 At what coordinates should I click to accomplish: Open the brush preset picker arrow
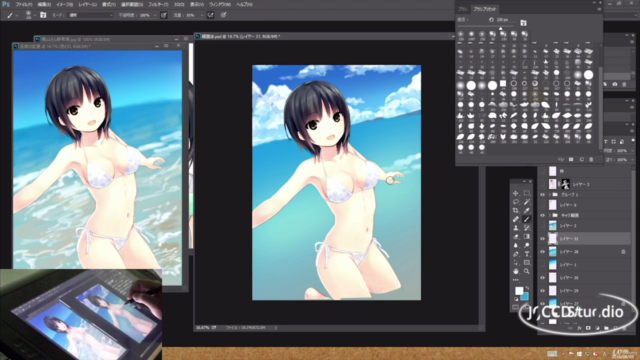[x=34, y=15]
